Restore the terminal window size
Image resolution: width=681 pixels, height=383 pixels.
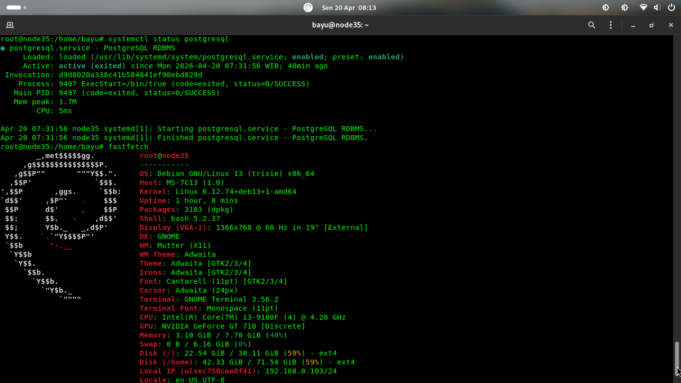point(651,25)
